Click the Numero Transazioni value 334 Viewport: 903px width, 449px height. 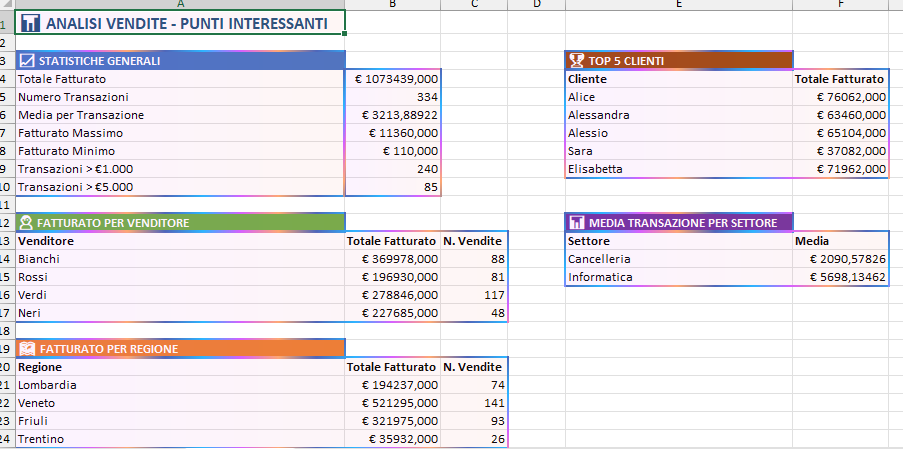[392, 97]
